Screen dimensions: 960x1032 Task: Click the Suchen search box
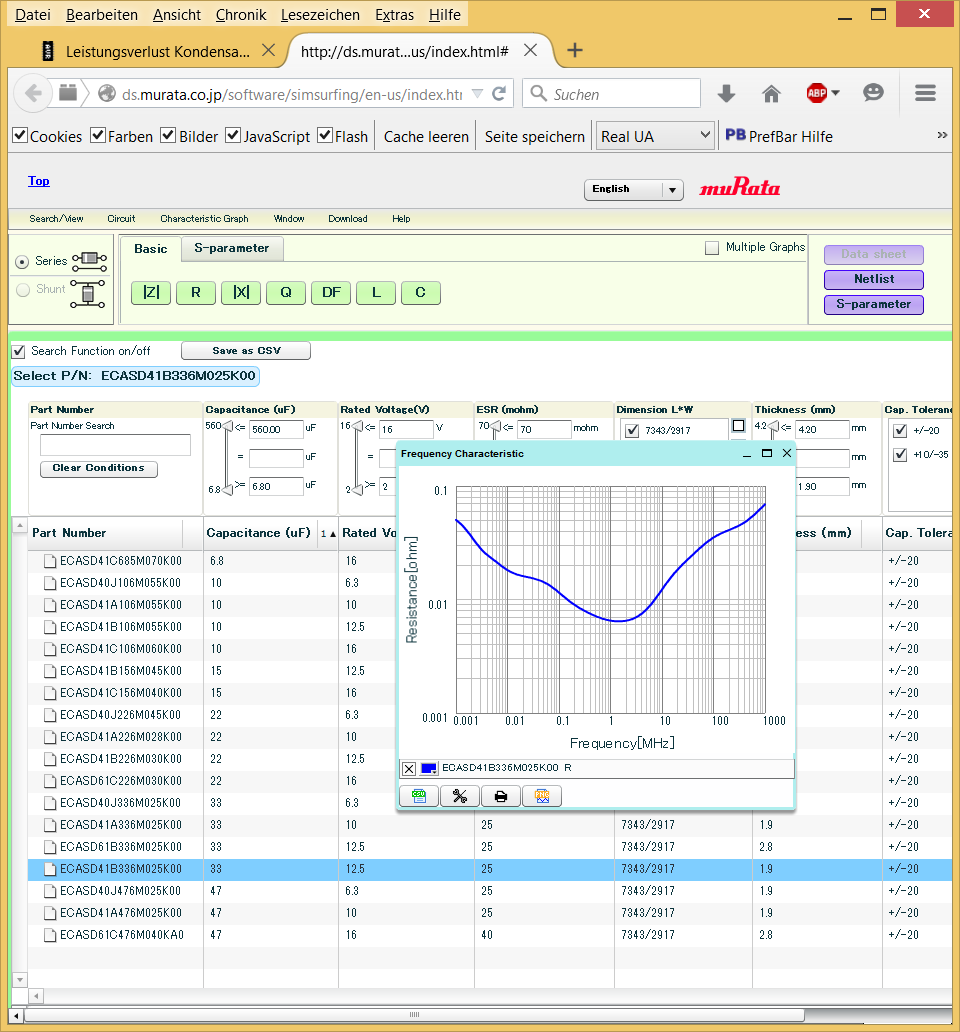point(612,93)
